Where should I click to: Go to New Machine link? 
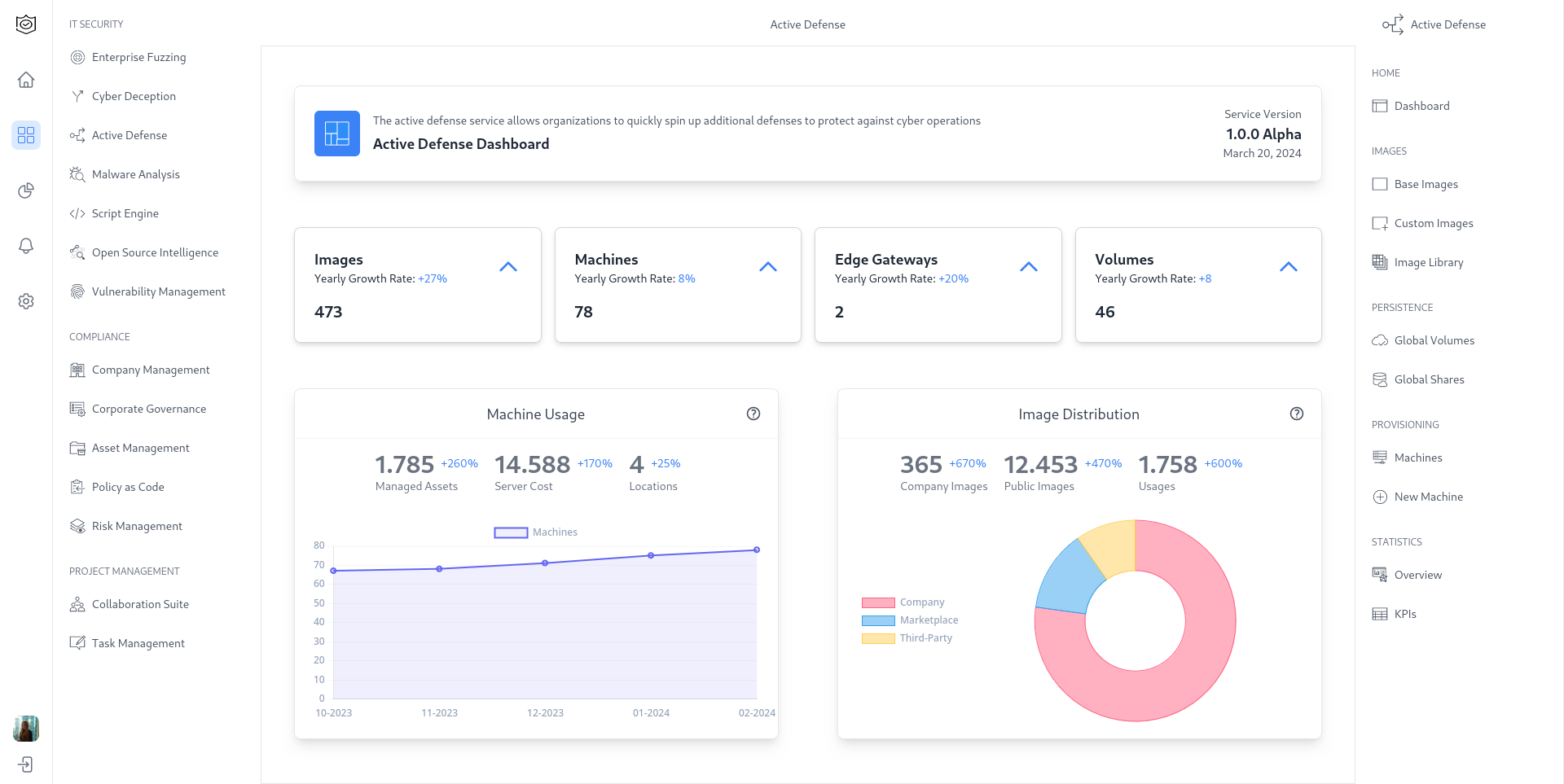(1428, 497)
